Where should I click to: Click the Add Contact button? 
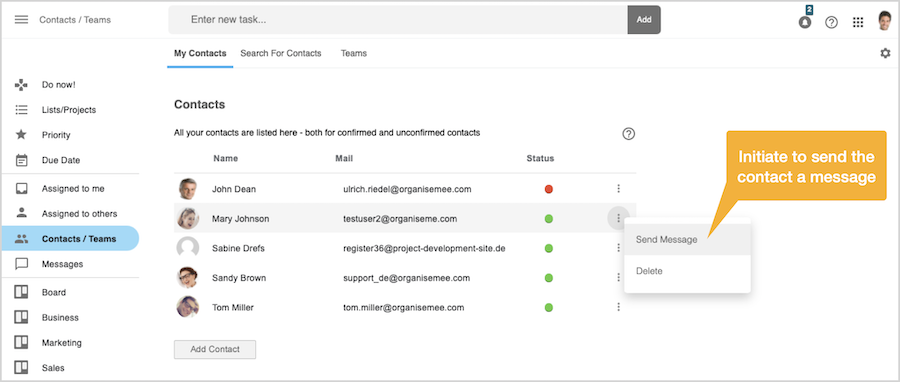[x=215, y=349]
